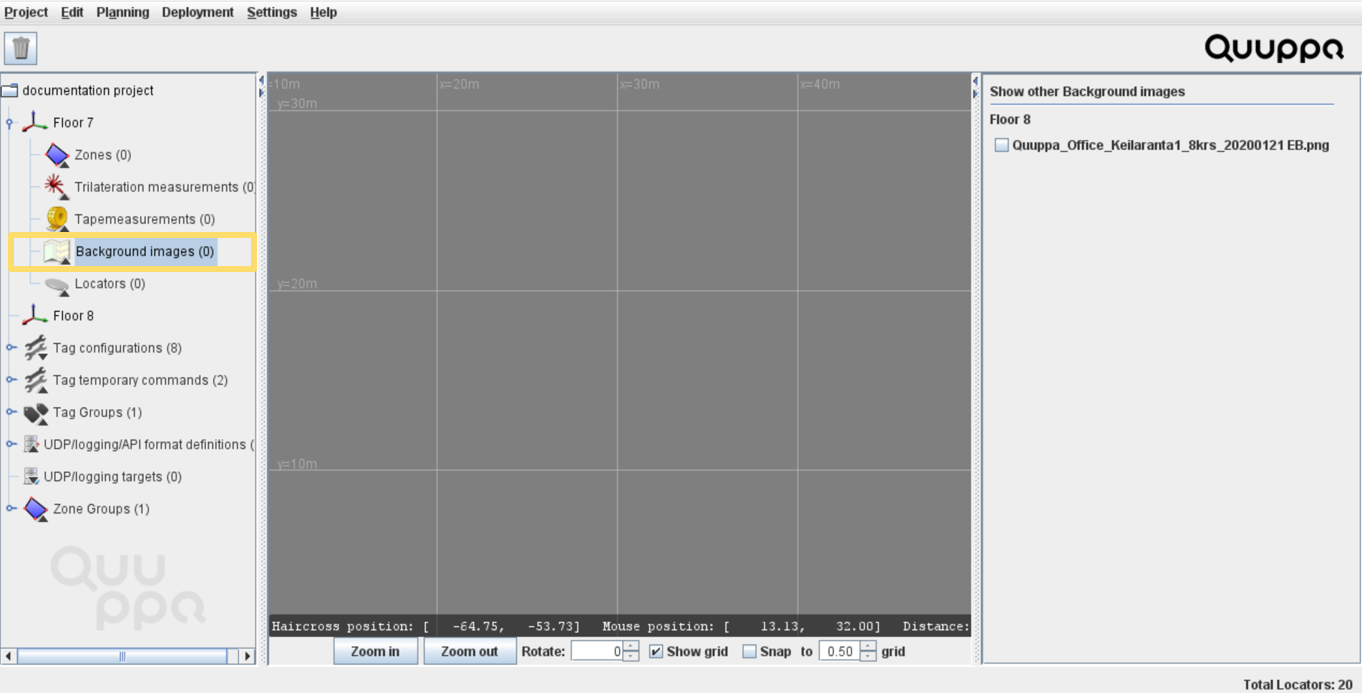Expand the Tag configurations node
1362x693 pixels.
[10, 348]
